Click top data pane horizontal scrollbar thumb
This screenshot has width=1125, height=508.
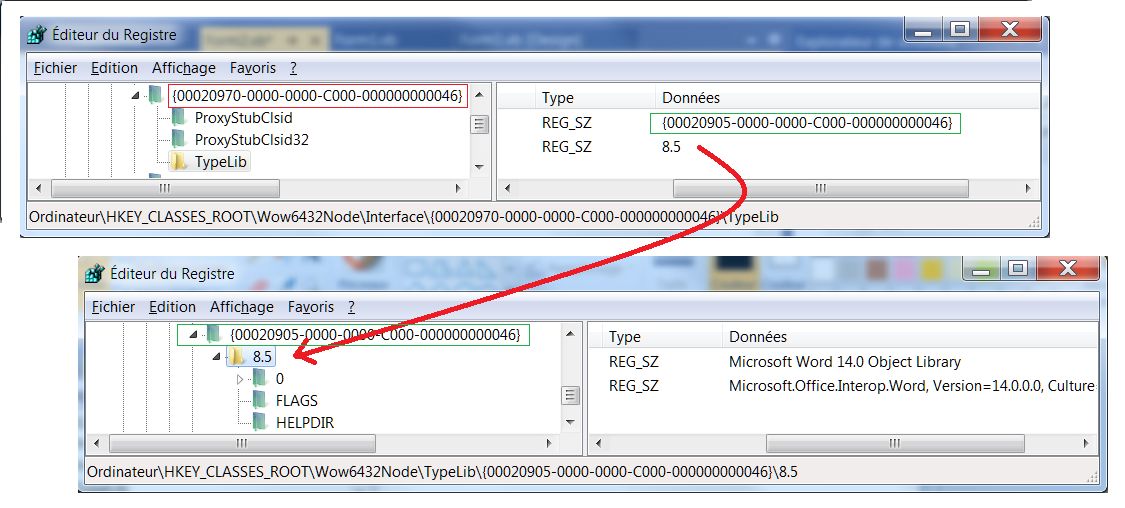(820, 188)
